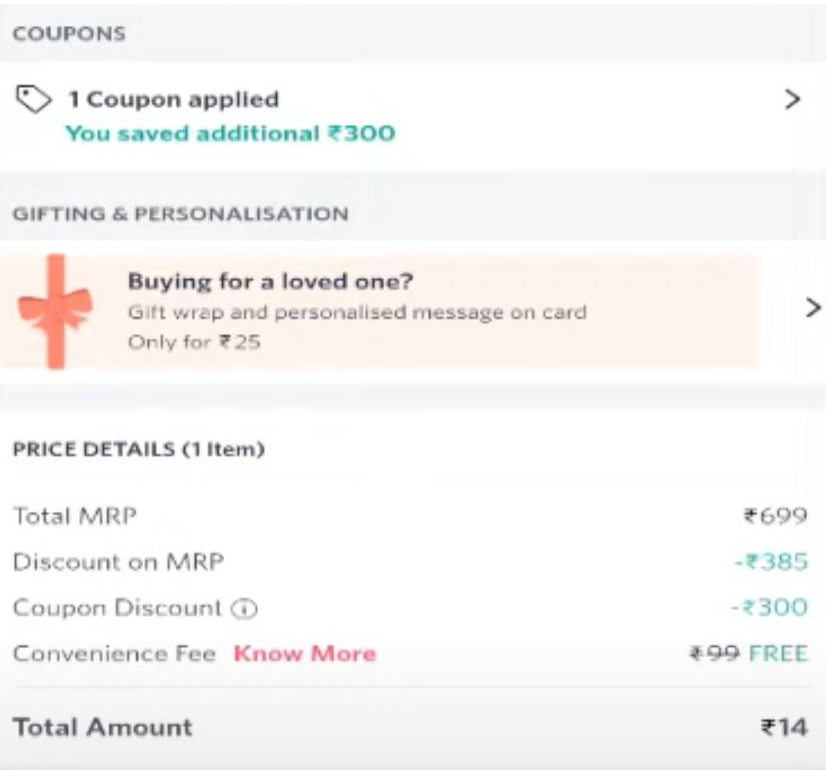Open the Know More convenience fee link
This screenshot has height=770, width=826.
coord(305,654)
